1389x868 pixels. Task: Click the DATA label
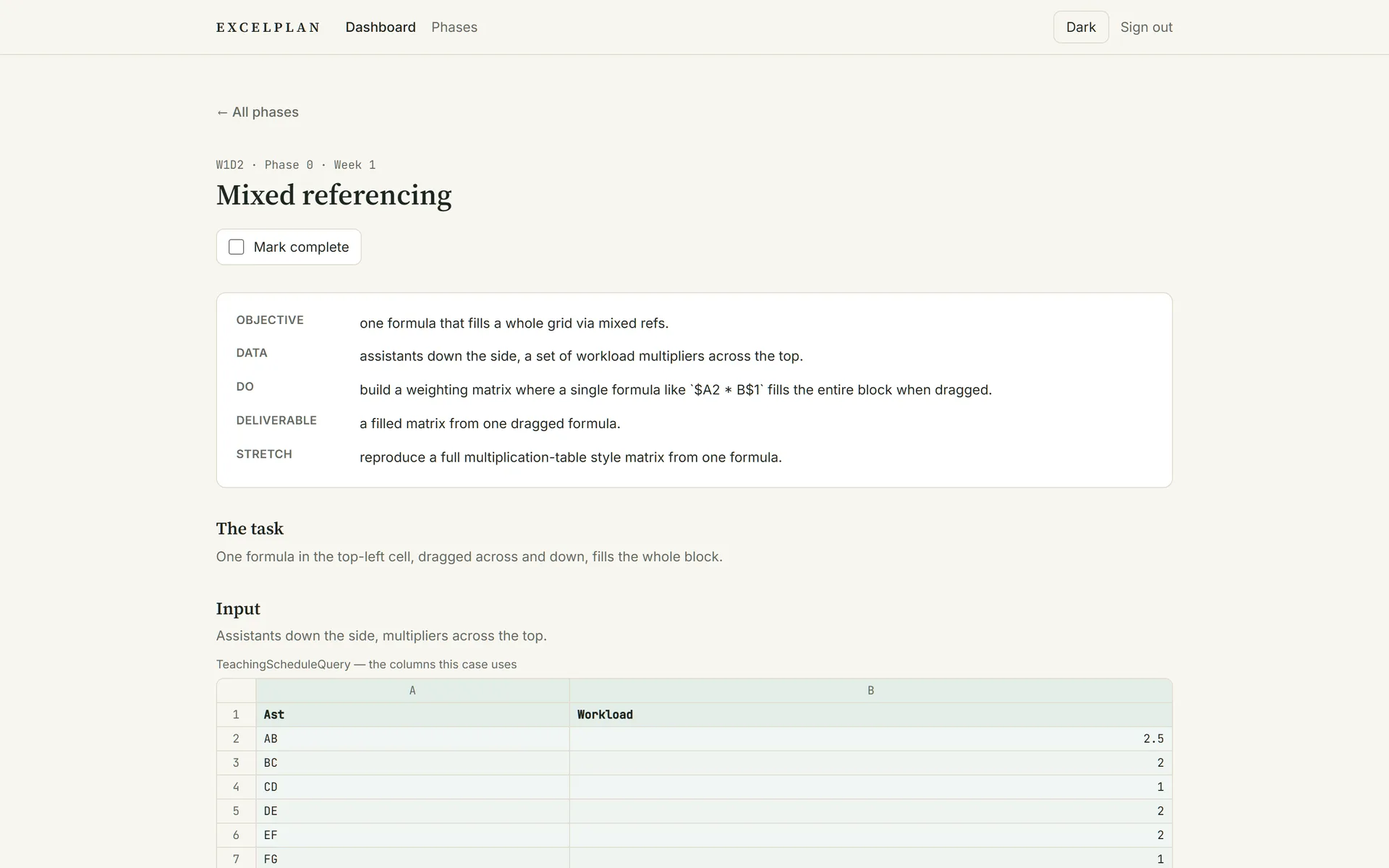pos(252,353)
